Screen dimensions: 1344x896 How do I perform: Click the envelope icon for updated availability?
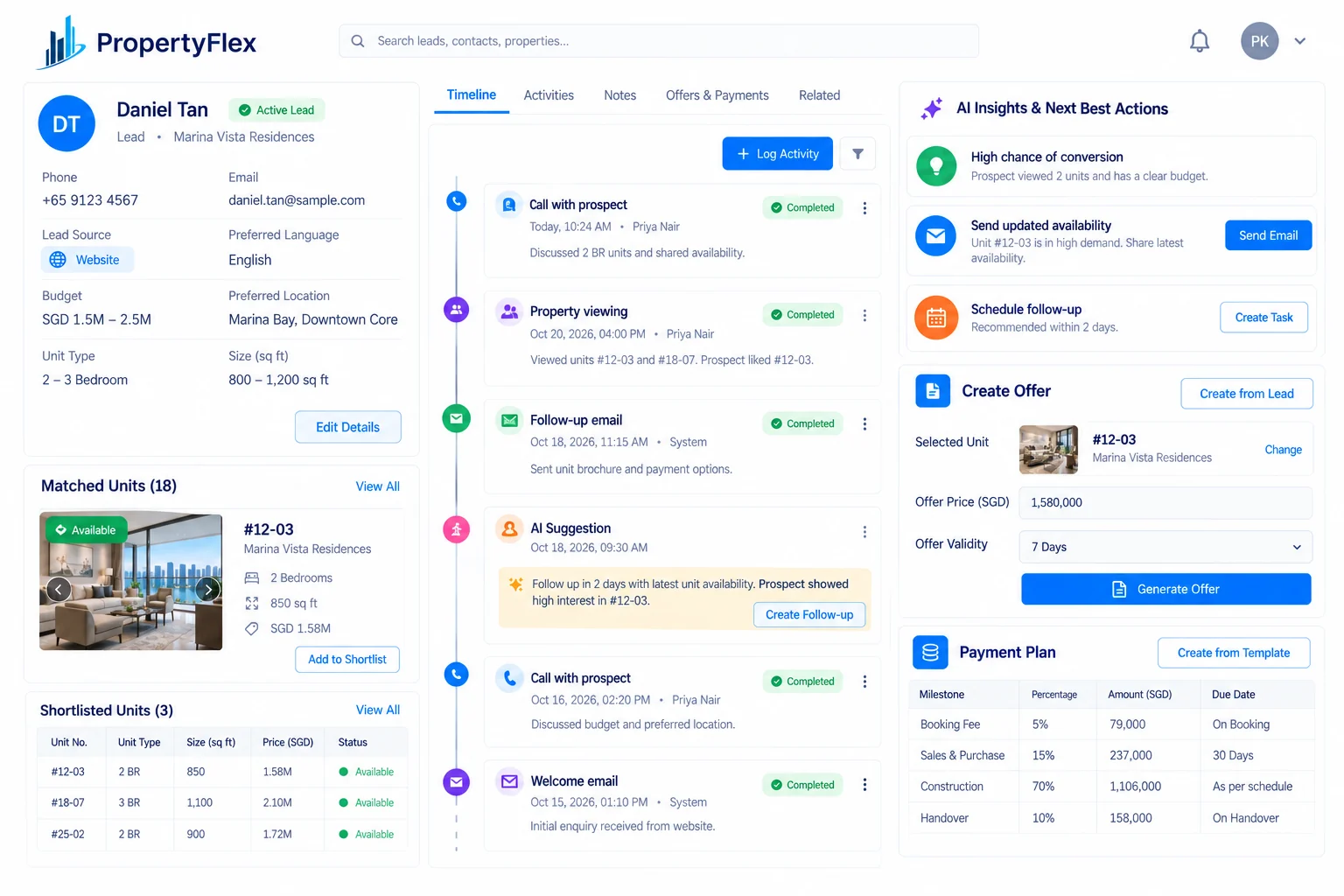pos(936,235)
